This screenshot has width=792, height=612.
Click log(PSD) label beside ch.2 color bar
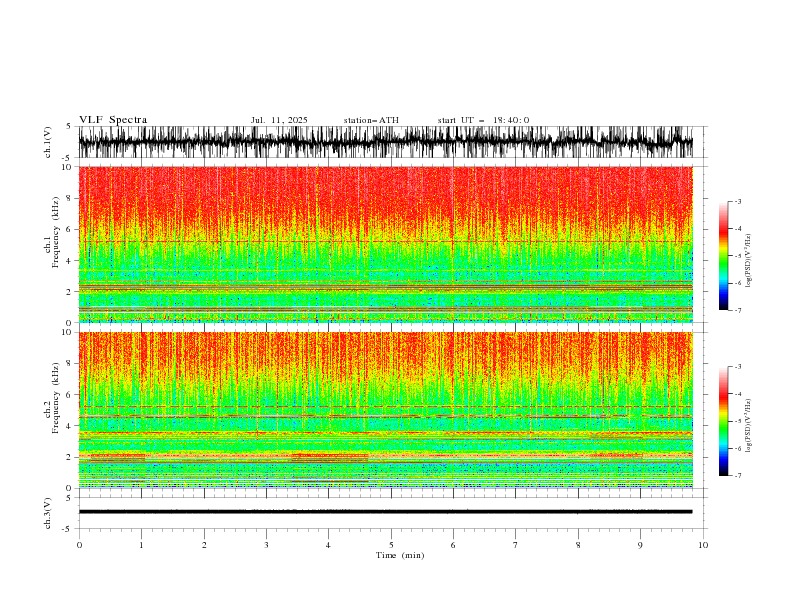coord(749,425)
